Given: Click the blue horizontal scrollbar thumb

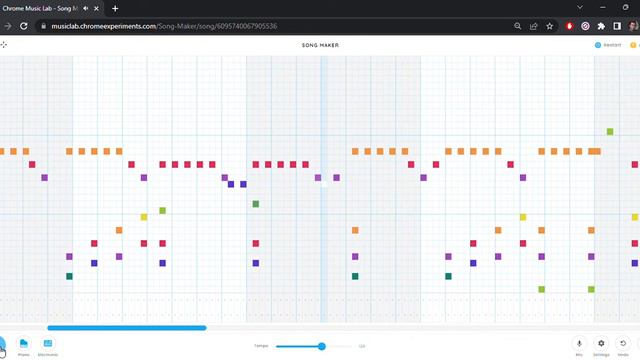Looking at the screenshot, I should pyautogui.click(x=127, y=328).
